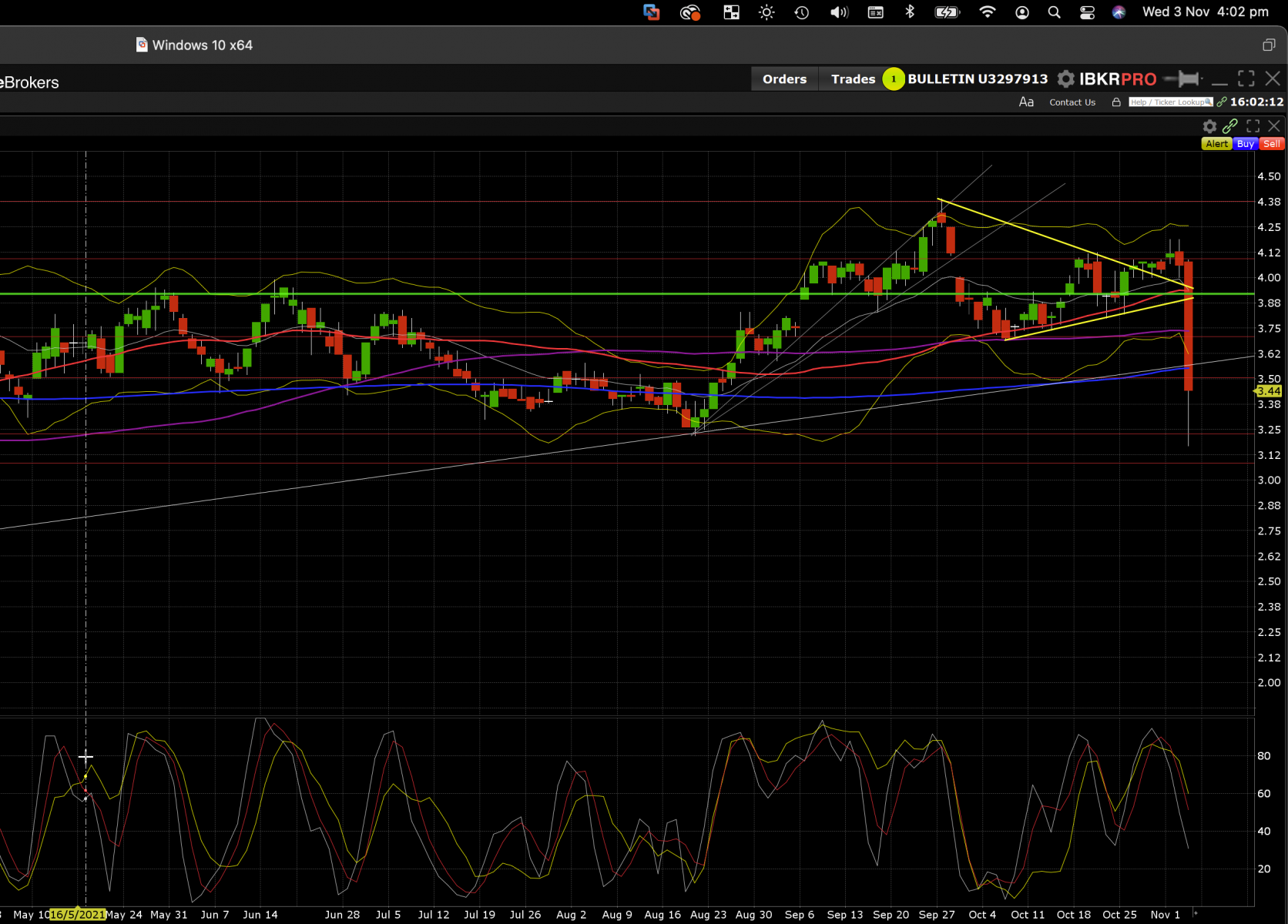Open the user account menu bar icon

click(1022, 12)
